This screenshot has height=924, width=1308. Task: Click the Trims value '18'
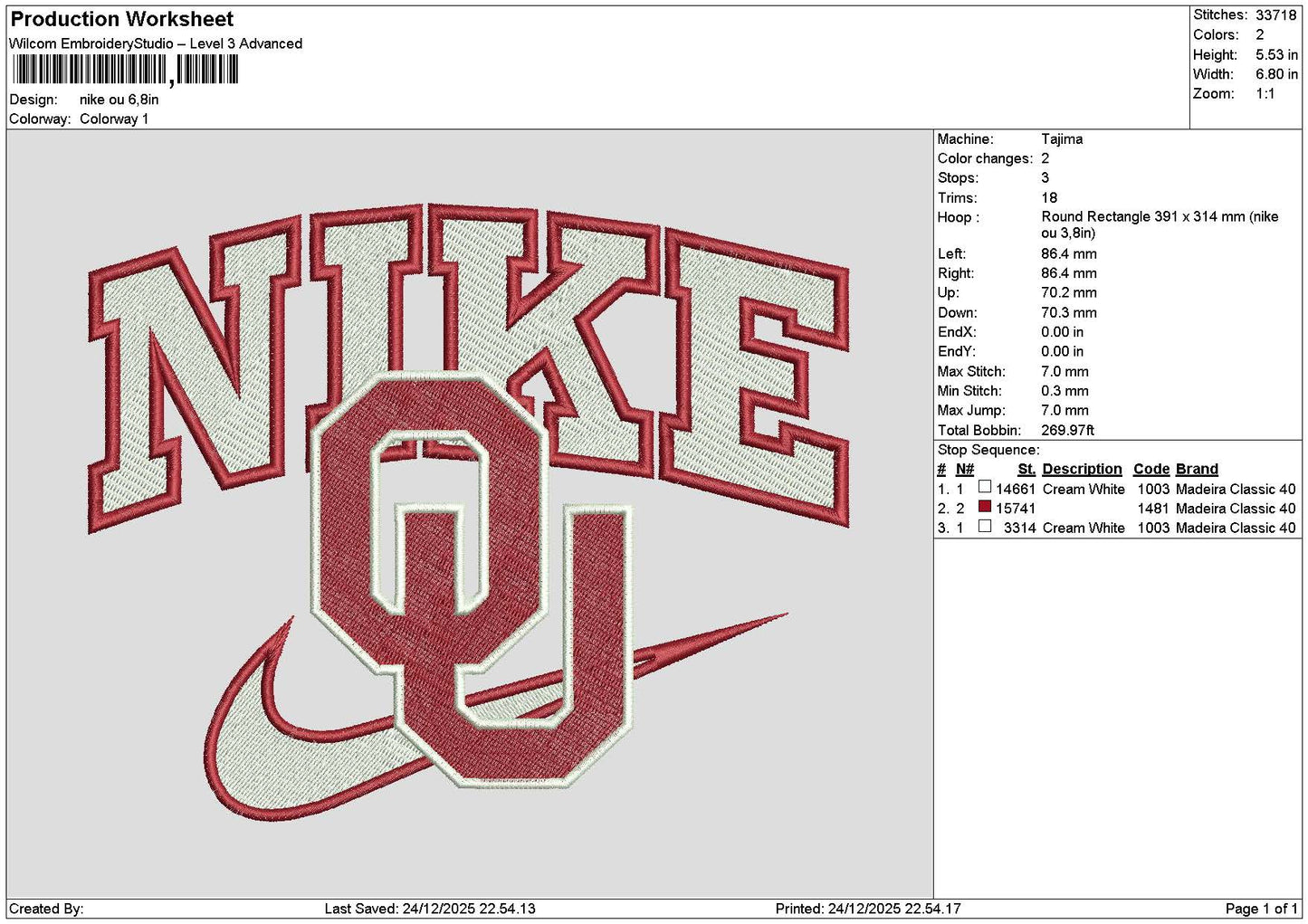pos(1049,197)
